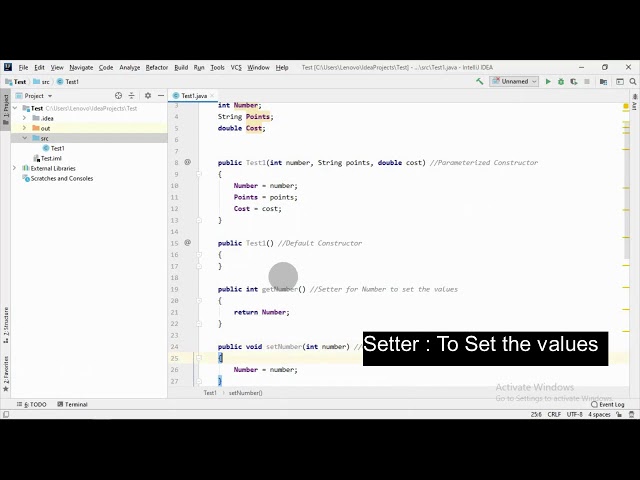Open the UTF-8 encoding selector
Viewport: 640px width, 480px height.
[x=574, y=414]
